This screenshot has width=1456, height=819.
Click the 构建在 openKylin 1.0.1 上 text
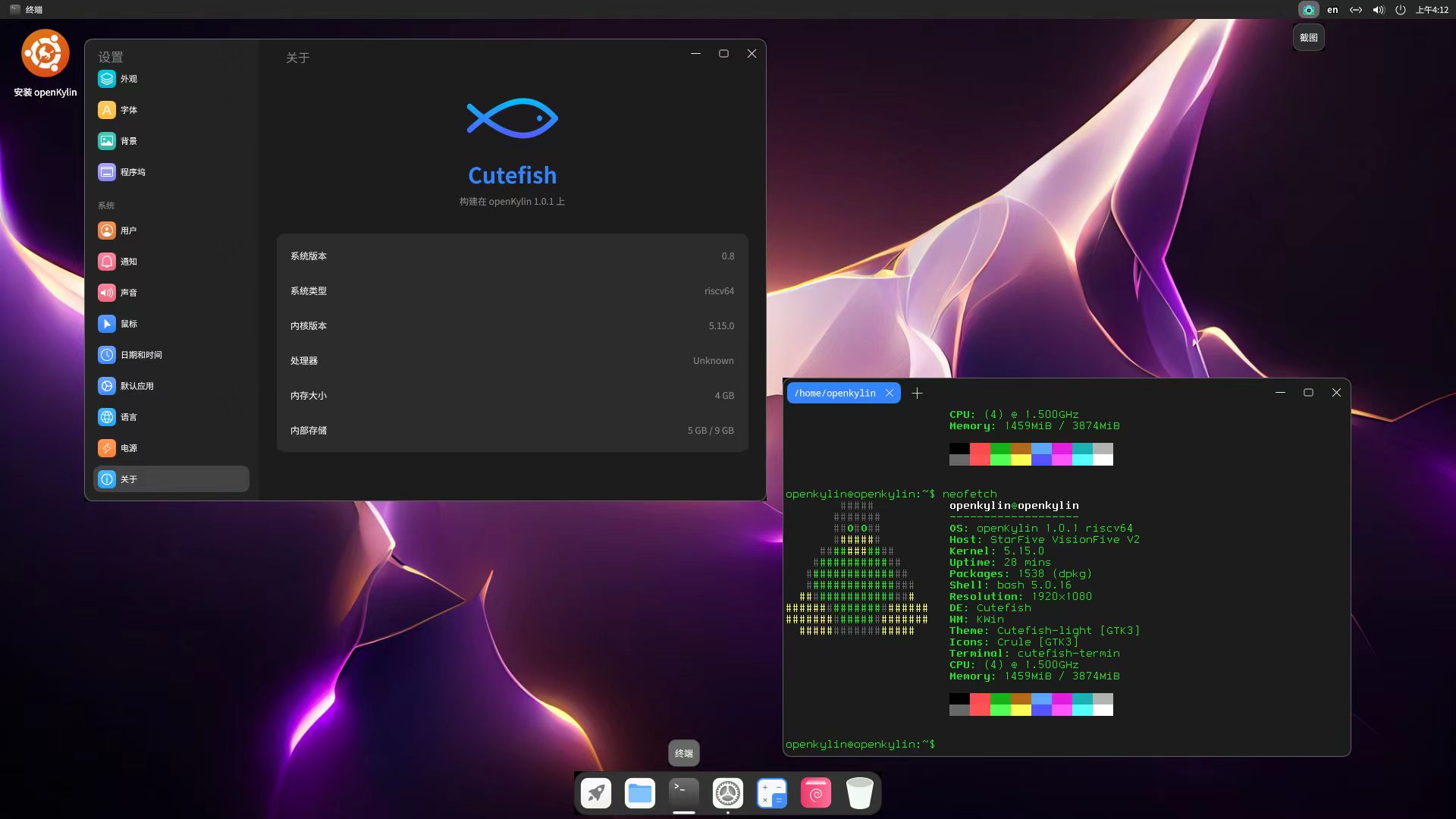(512, 202)
